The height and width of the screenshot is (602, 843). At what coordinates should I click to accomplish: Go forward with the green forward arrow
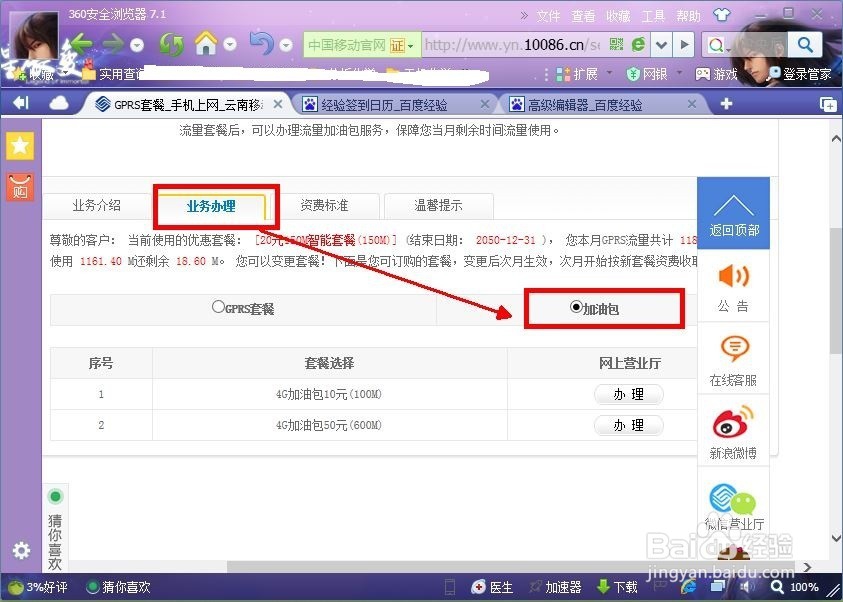click(x=114, y=45)
